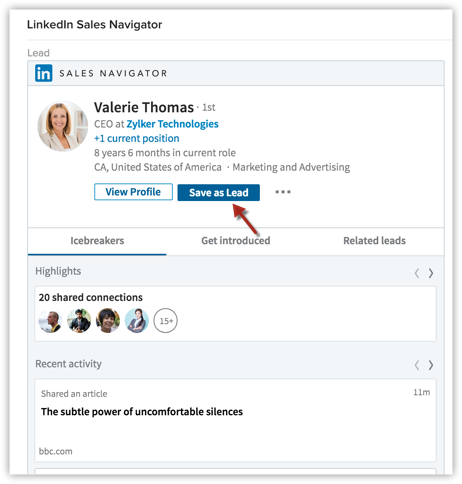This screenshot has width=462, height=484.
Task: Click the 'SALES NAVIGATOR' header text
Action: point(113,73)
